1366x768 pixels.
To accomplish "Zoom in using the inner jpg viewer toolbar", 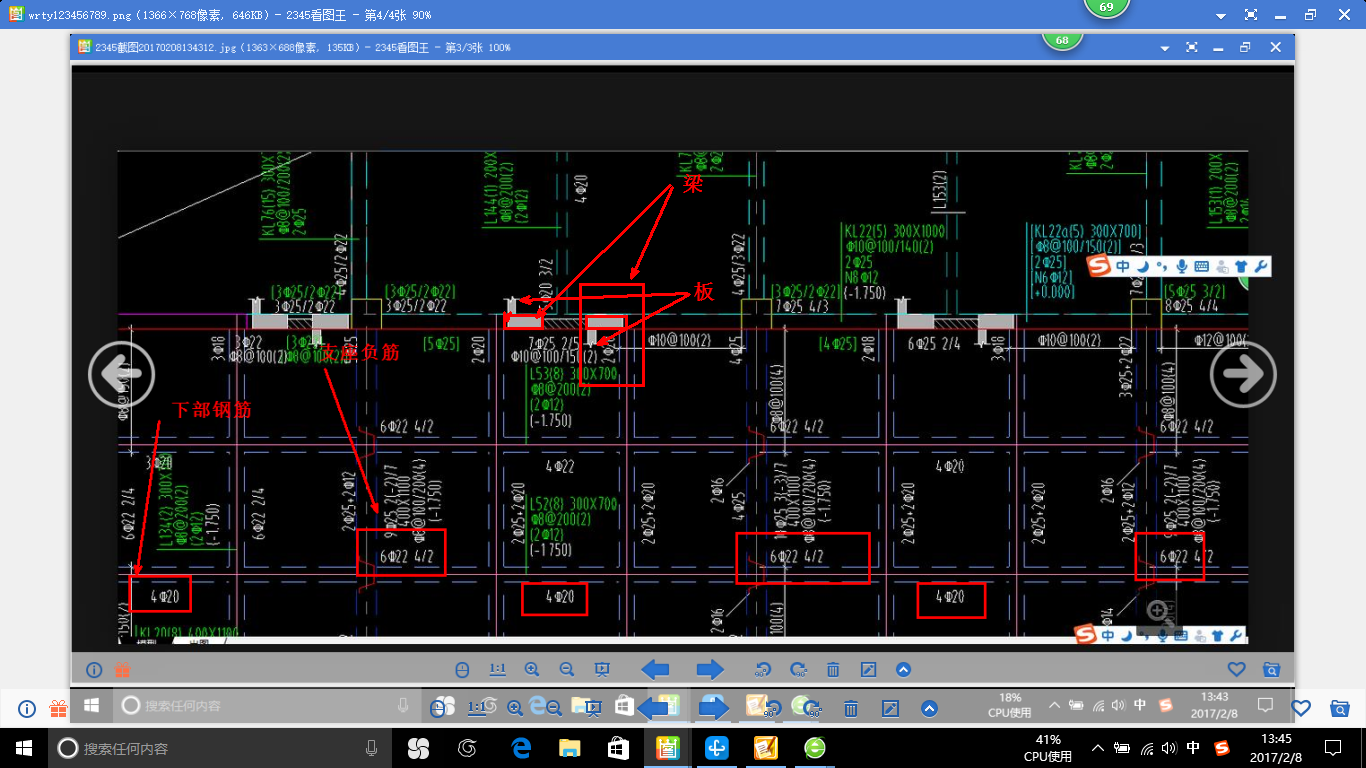I will 532,669.
